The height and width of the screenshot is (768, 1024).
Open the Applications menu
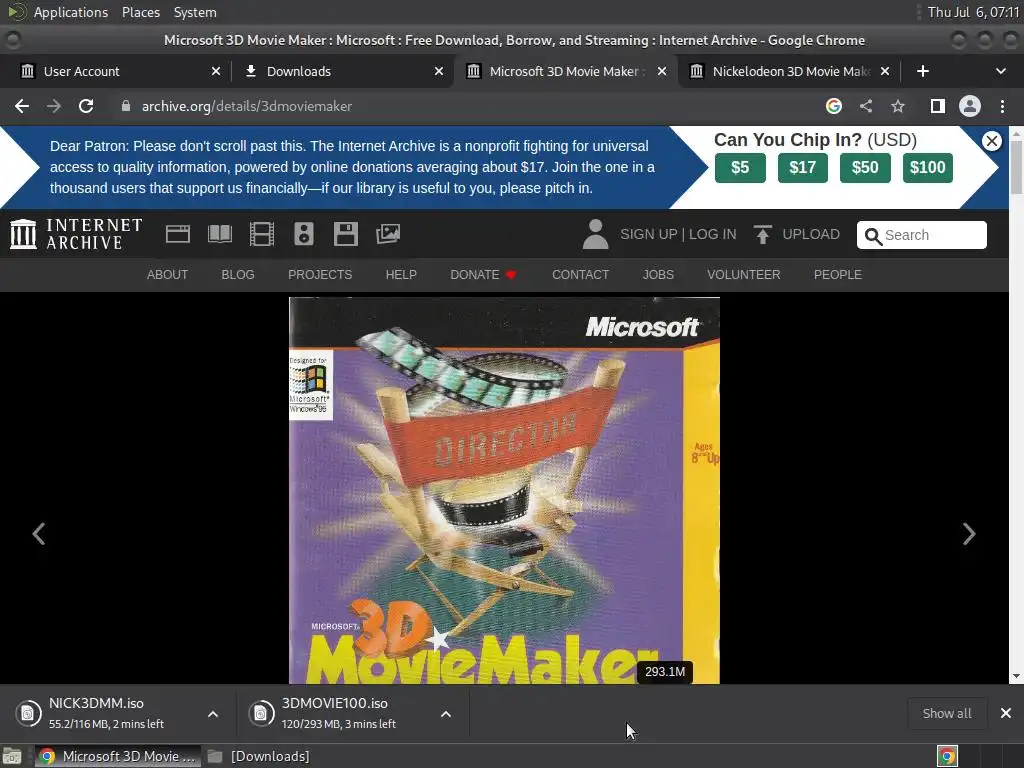[71, 12]
